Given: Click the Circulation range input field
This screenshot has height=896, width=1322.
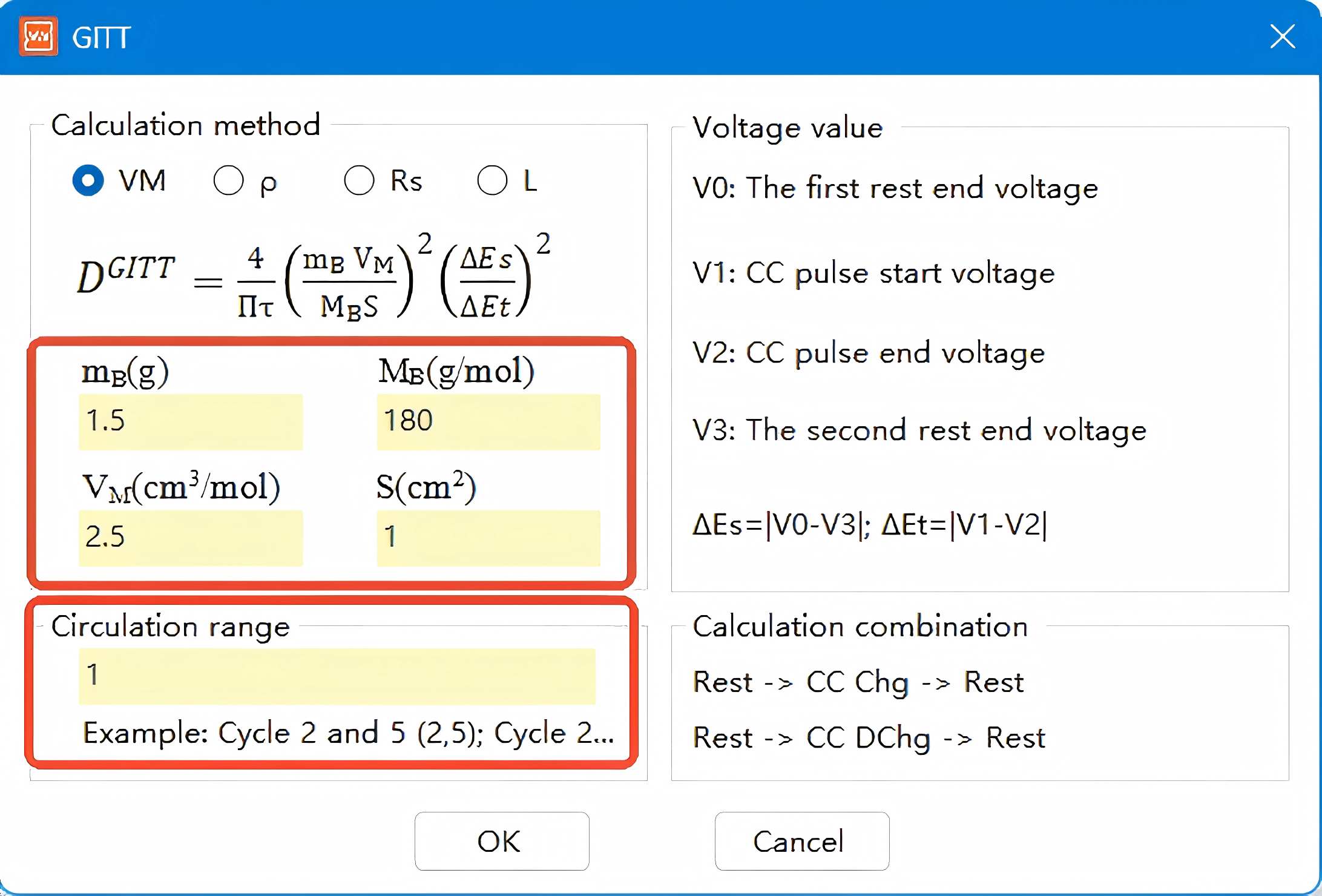Looking at the screenshot, I should [x=337, y=676].
